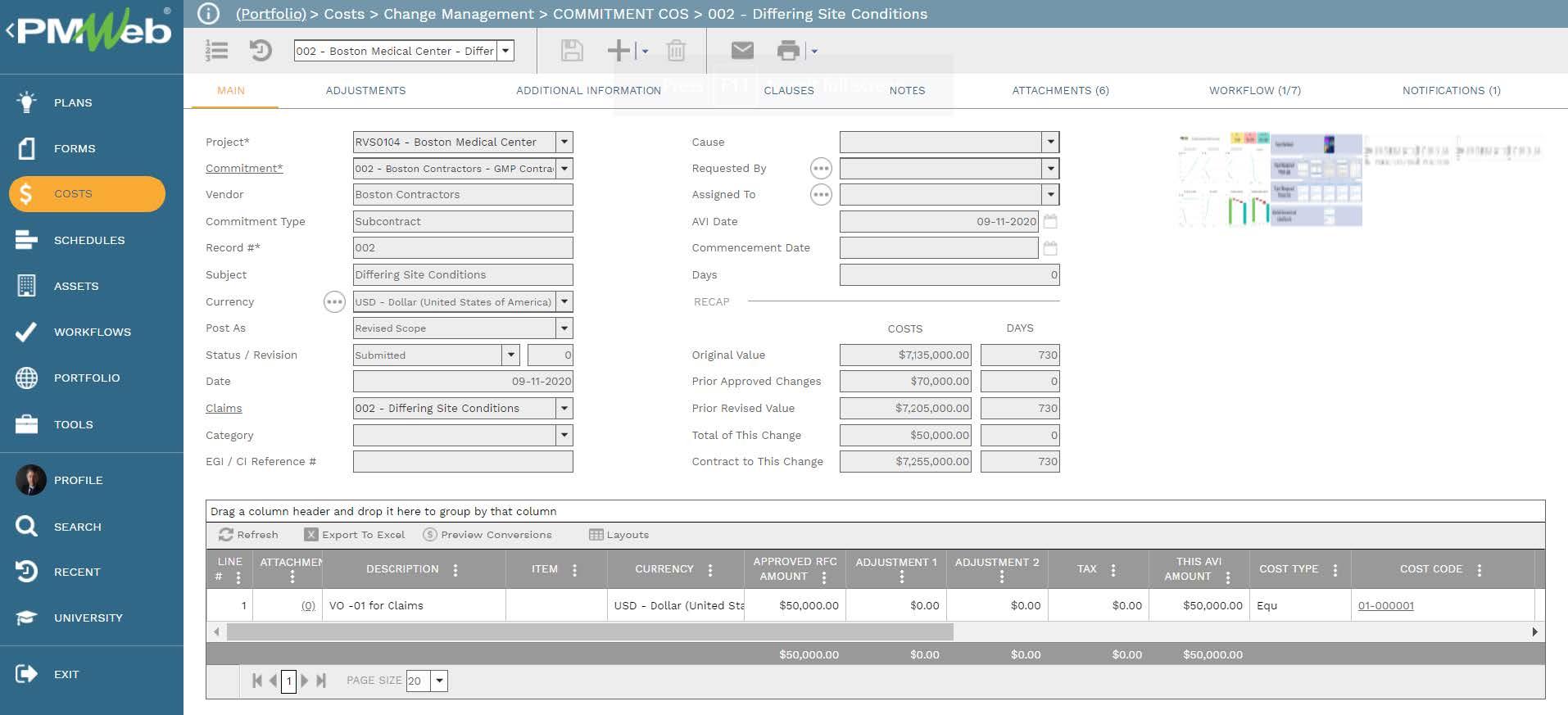
Task: Send record using the envelope email icon
Action: tap(742, 51)
